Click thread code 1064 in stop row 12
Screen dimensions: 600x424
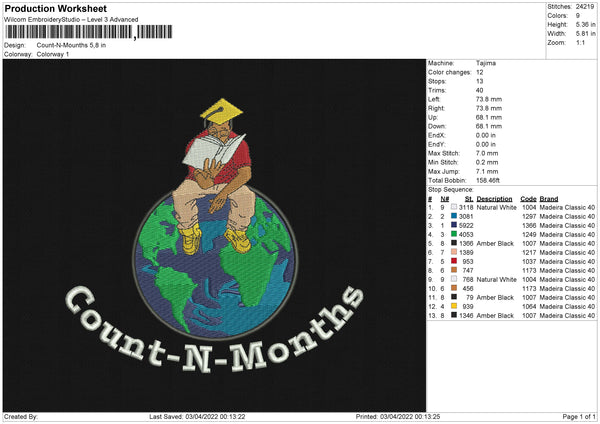point(529,307)
